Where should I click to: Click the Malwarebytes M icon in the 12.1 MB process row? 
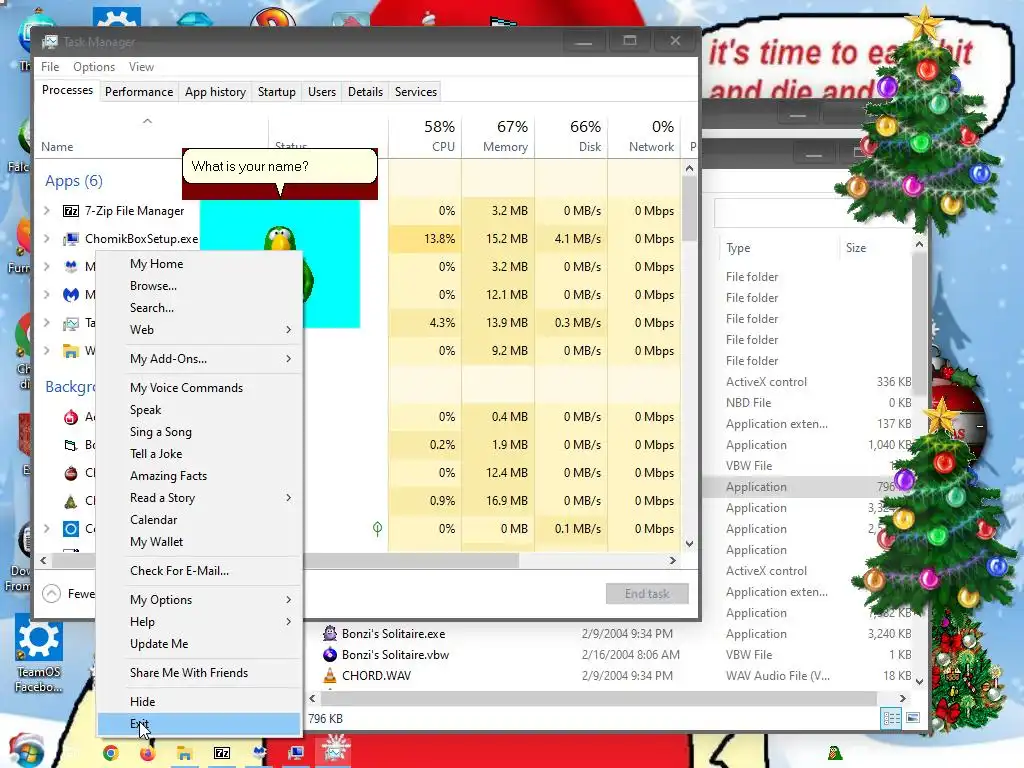71,295
